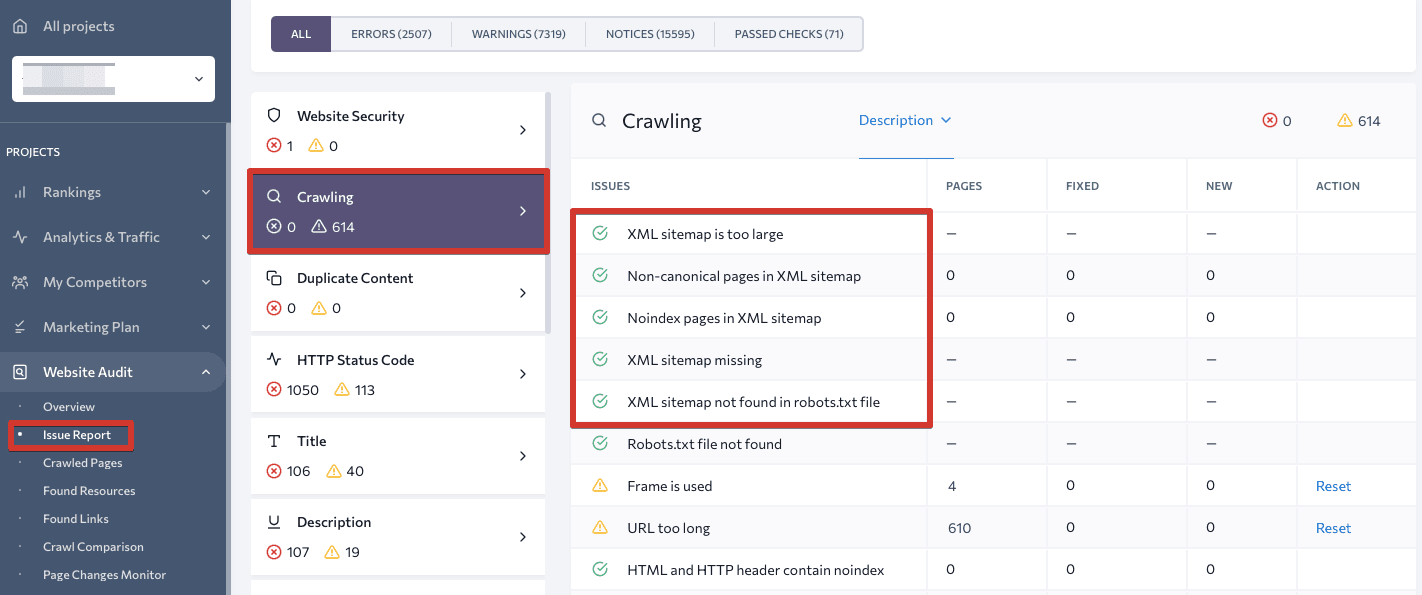Expand the My Competitors chevron
This screenshot has height=595, width=1422.
pyautogui.click(x=206, y=282)
